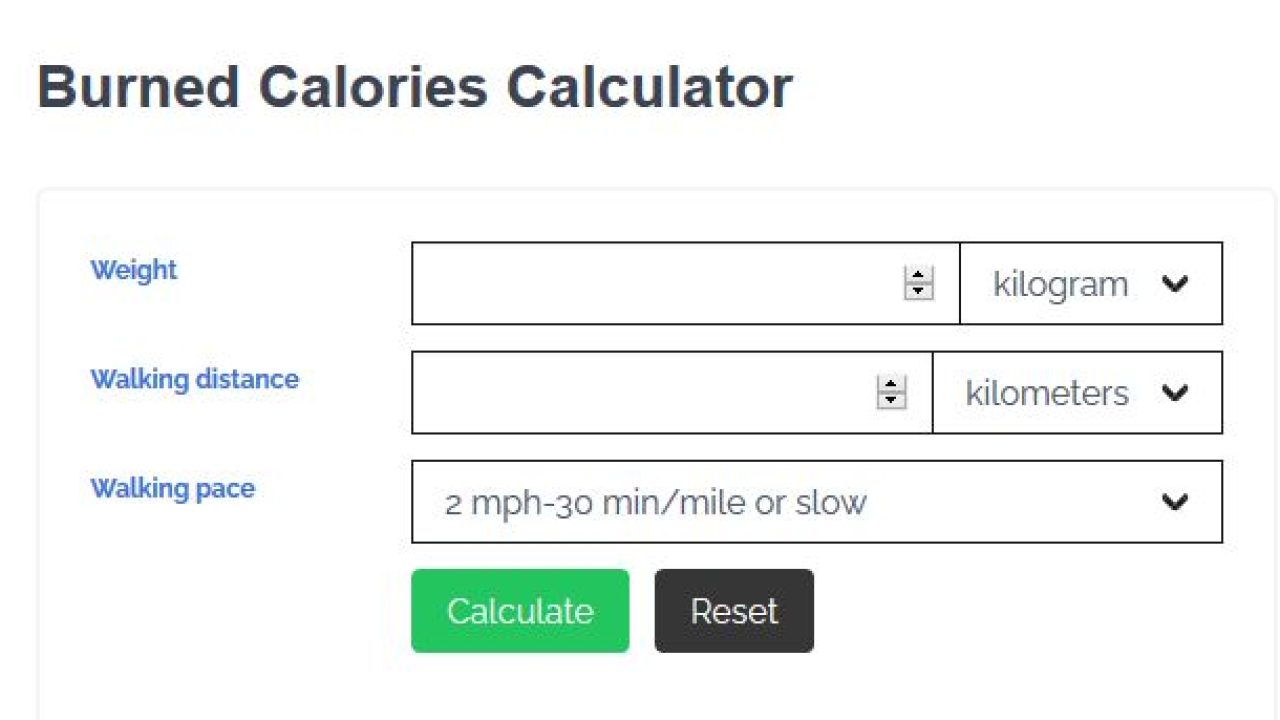This screenshot has width=1280, height=720.
Task: Click the chevron icon in the Walking pace box
Action: (1175, 502)
